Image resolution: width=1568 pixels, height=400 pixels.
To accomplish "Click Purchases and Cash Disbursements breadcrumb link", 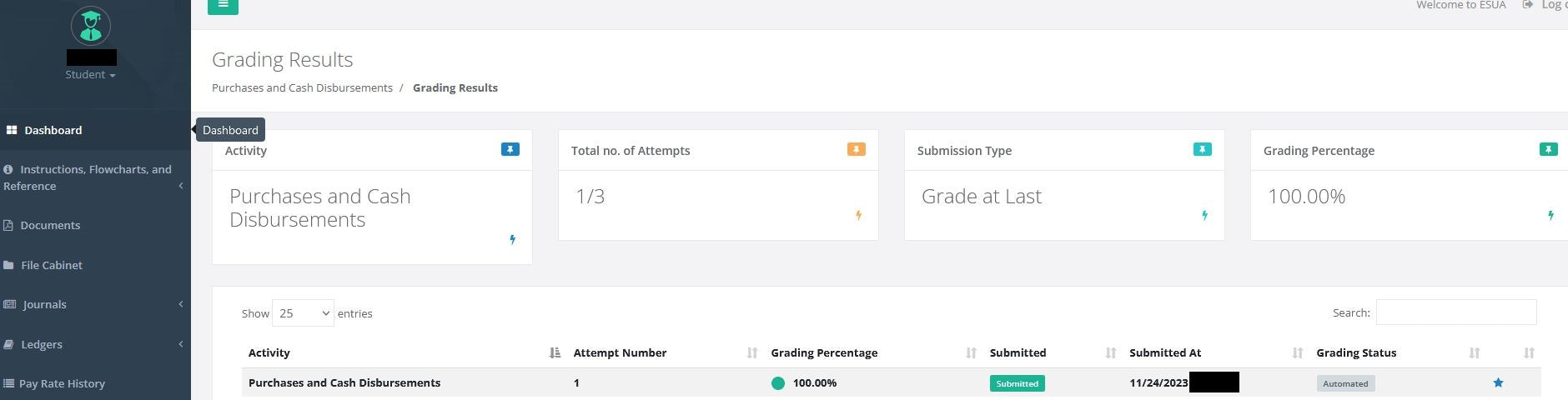I will point(302,87).
